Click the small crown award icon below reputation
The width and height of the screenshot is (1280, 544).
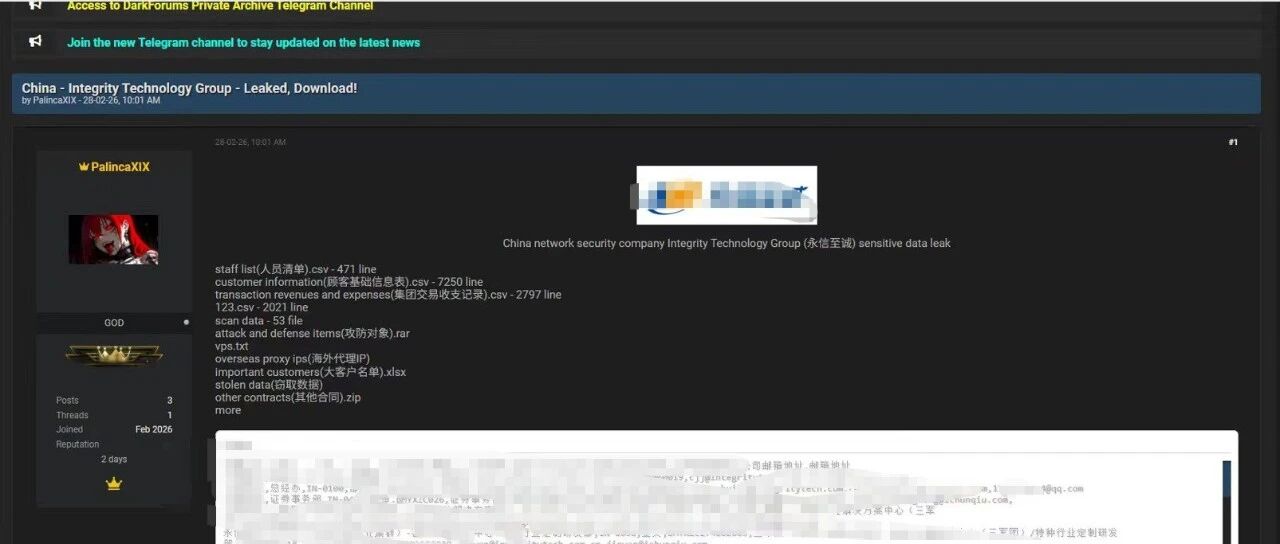pyautogui.click(x=114, y=484)
